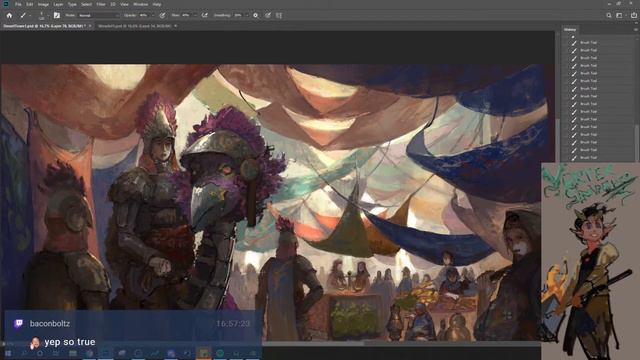This screenshot has height=360, width=640.
Task: Open Spotify from the taskbar
Action: [x=220, y=353]
